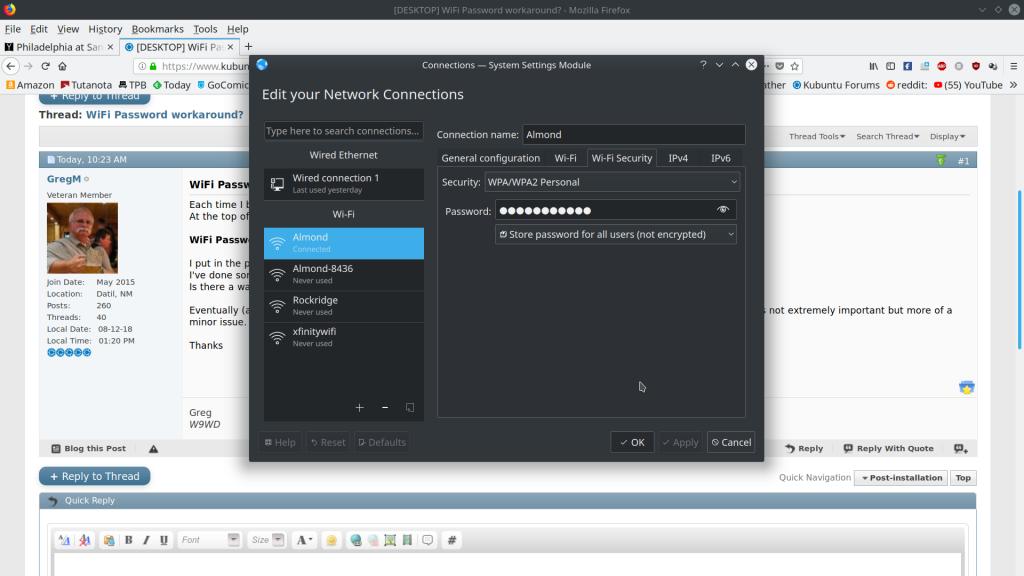The image size is (1024, 576).
Task: Insert smiley icon in Quick Reply toolbar
Action: [331, 540]
